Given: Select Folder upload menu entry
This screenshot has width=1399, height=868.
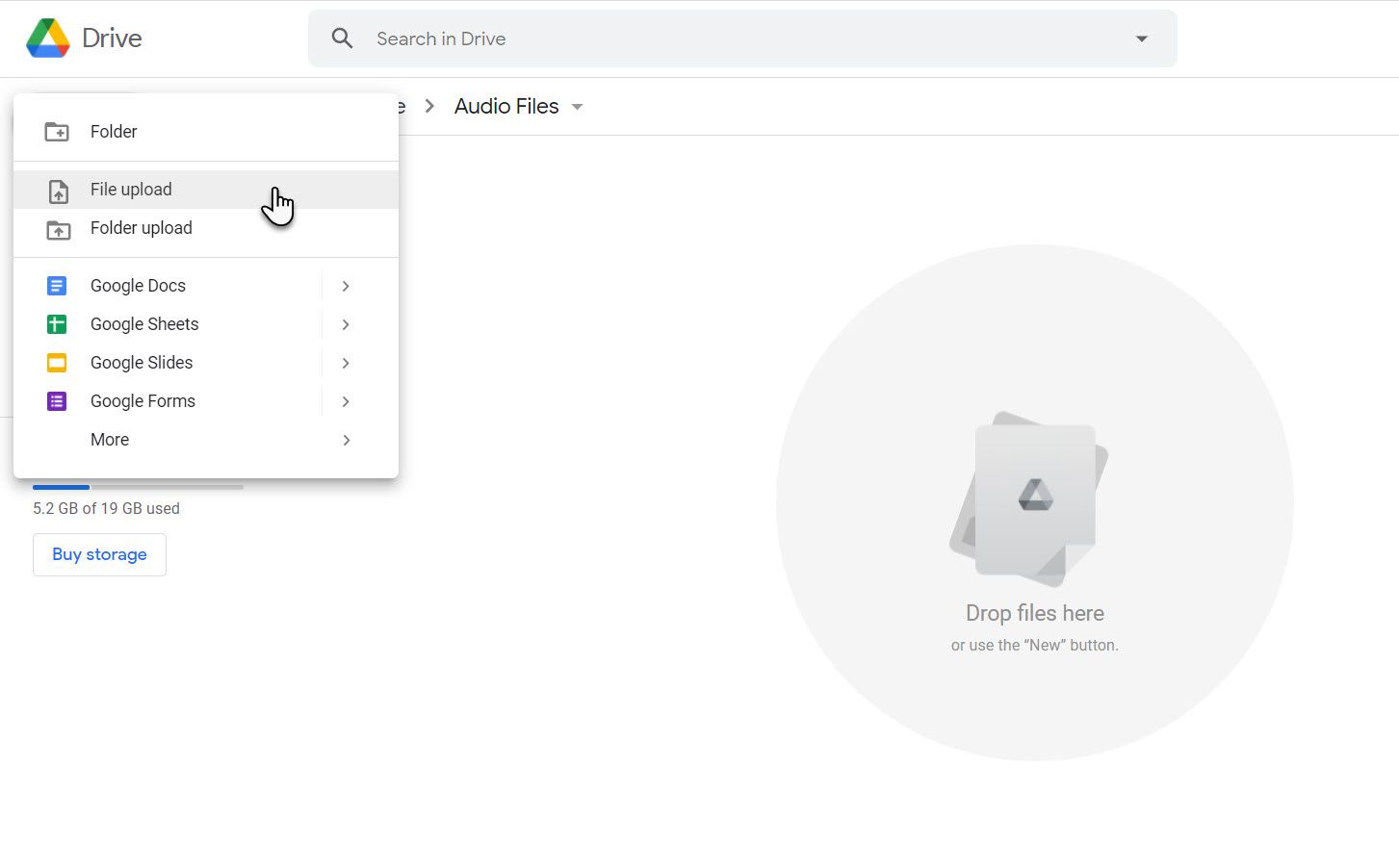Looking at the screenshot, I should 141,228.
